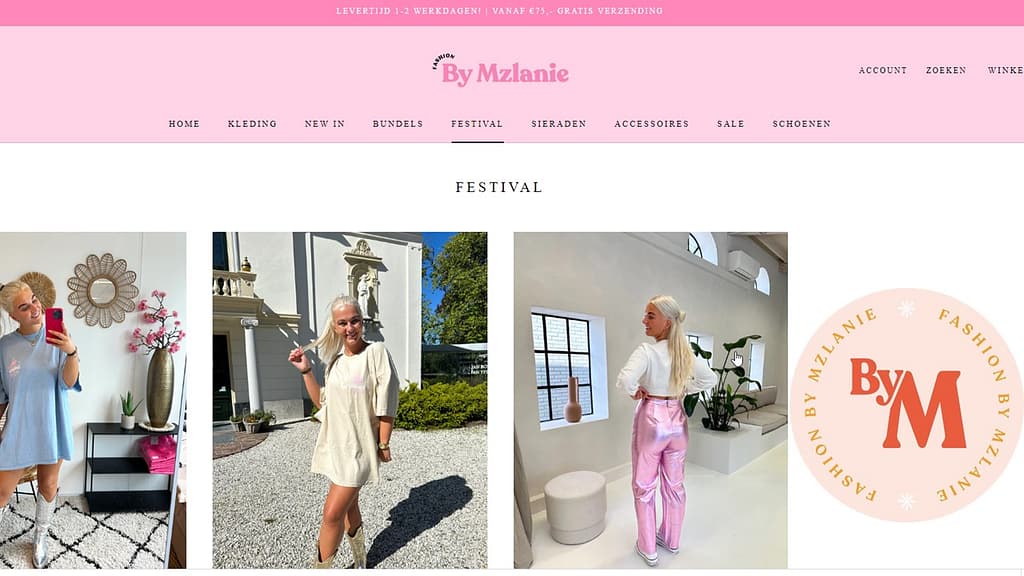Open the SALE section

(731, 123)
